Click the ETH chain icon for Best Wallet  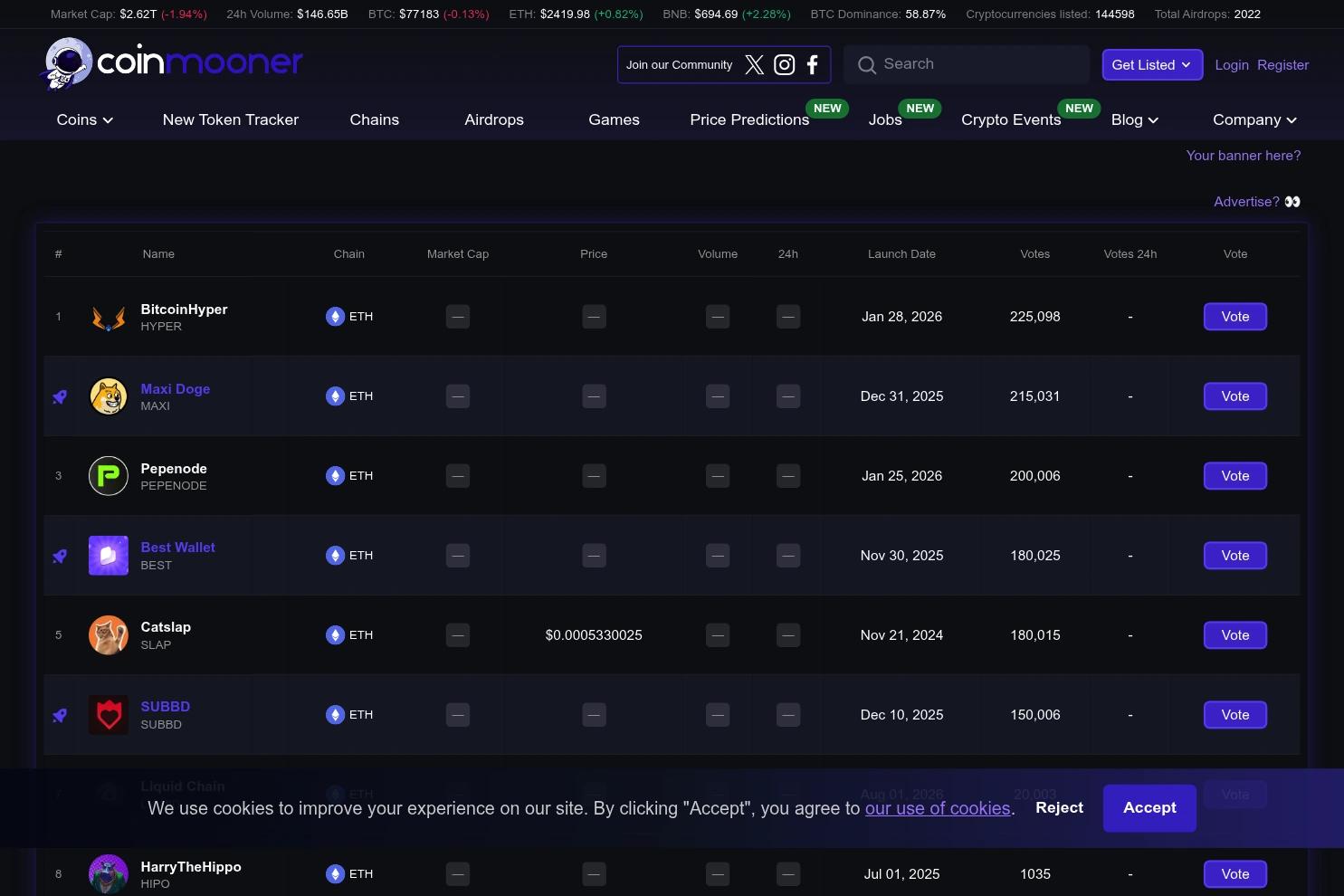(x=335, y=556)
